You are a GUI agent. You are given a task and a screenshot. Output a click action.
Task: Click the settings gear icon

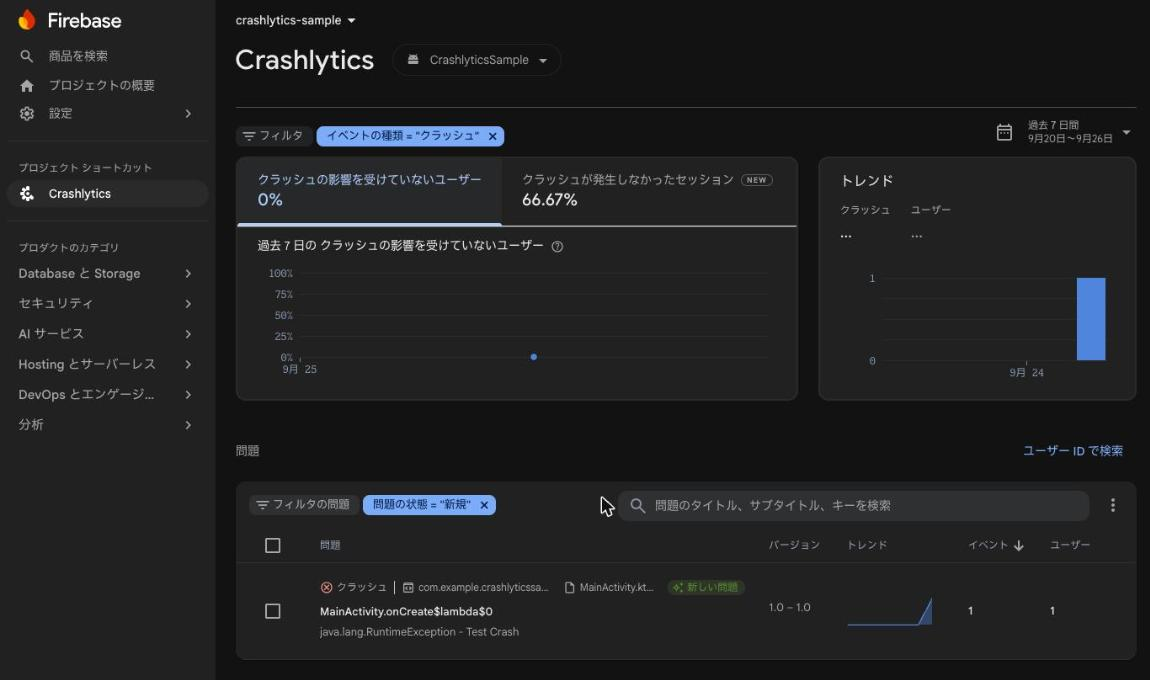(27, 114)
